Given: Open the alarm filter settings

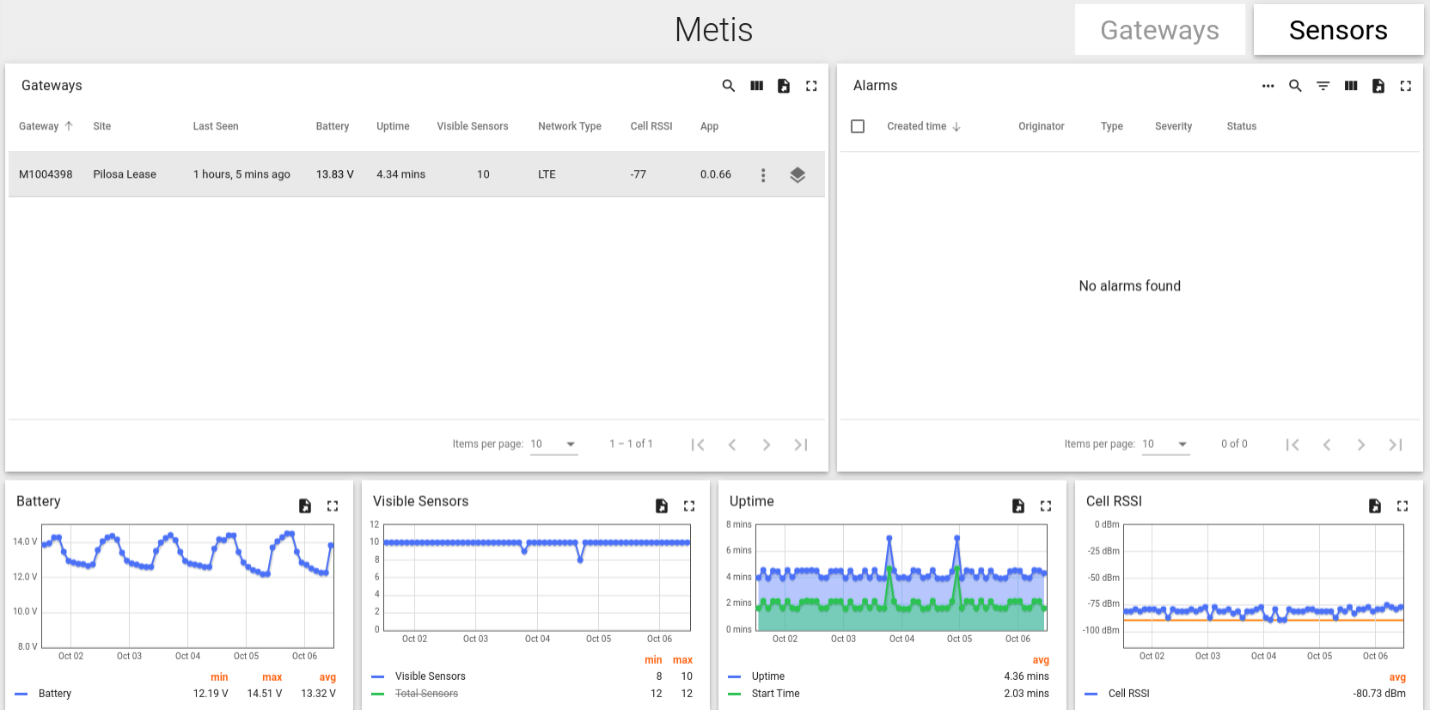Looking at the screenshot, I should [1323, 86].
